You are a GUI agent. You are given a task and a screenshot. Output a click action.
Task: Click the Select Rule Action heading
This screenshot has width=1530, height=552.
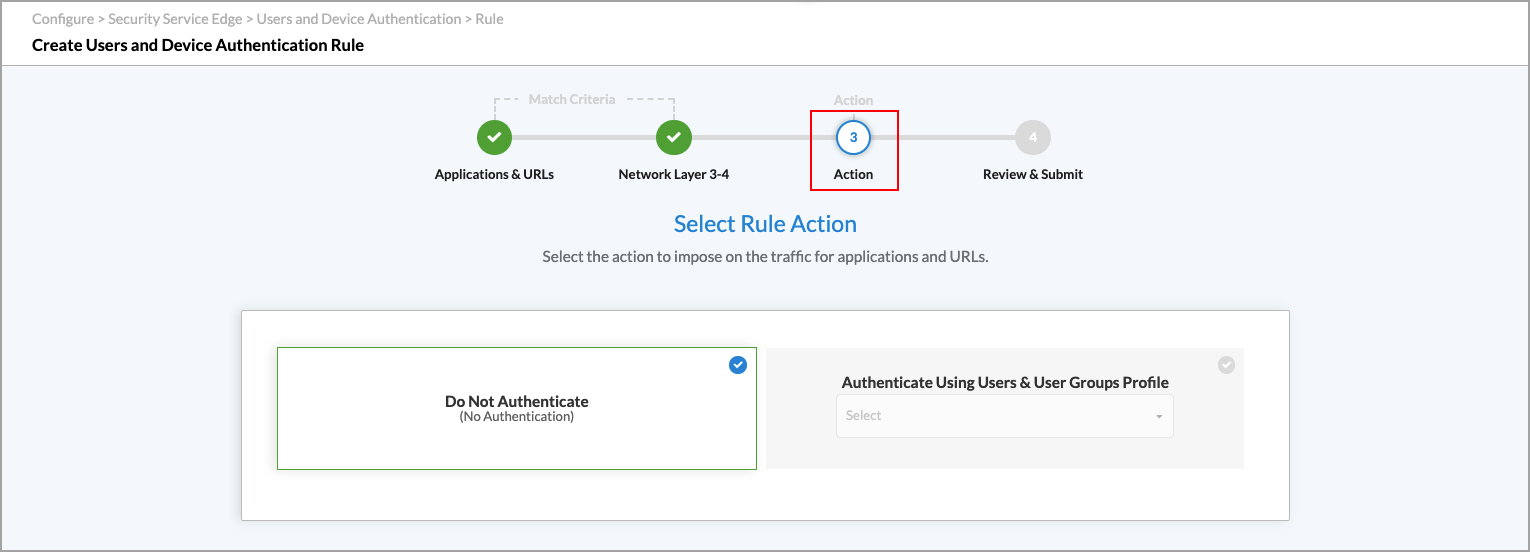765,223
